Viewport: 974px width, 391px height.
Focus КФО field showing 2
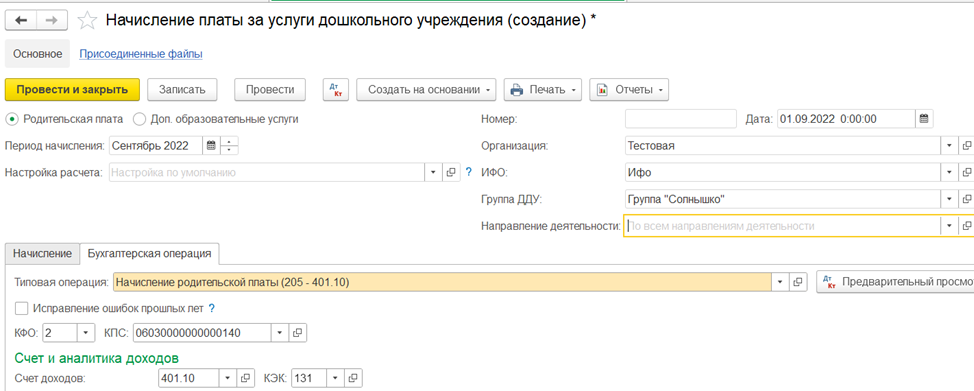click(x=60, y=333)
